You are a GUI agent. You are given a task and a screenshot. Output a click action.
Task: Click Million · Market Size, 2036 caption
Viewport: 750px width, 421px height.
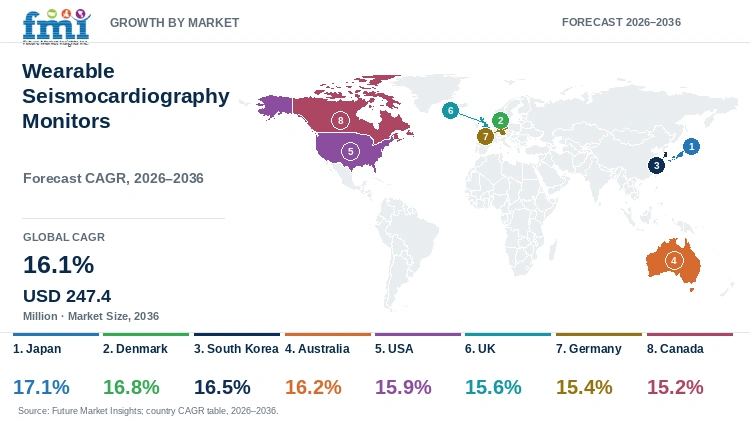pos(91,316)
